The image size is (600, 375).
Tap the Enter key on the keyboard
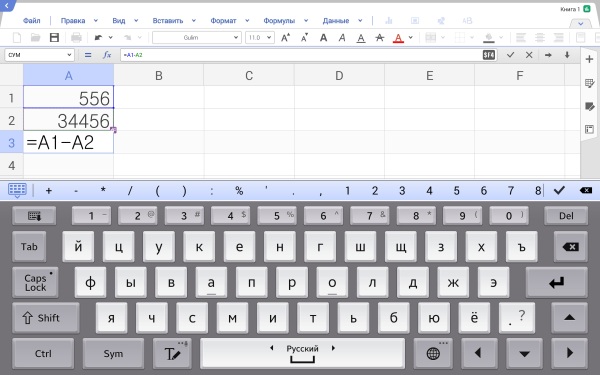click(x=556, y=282)
